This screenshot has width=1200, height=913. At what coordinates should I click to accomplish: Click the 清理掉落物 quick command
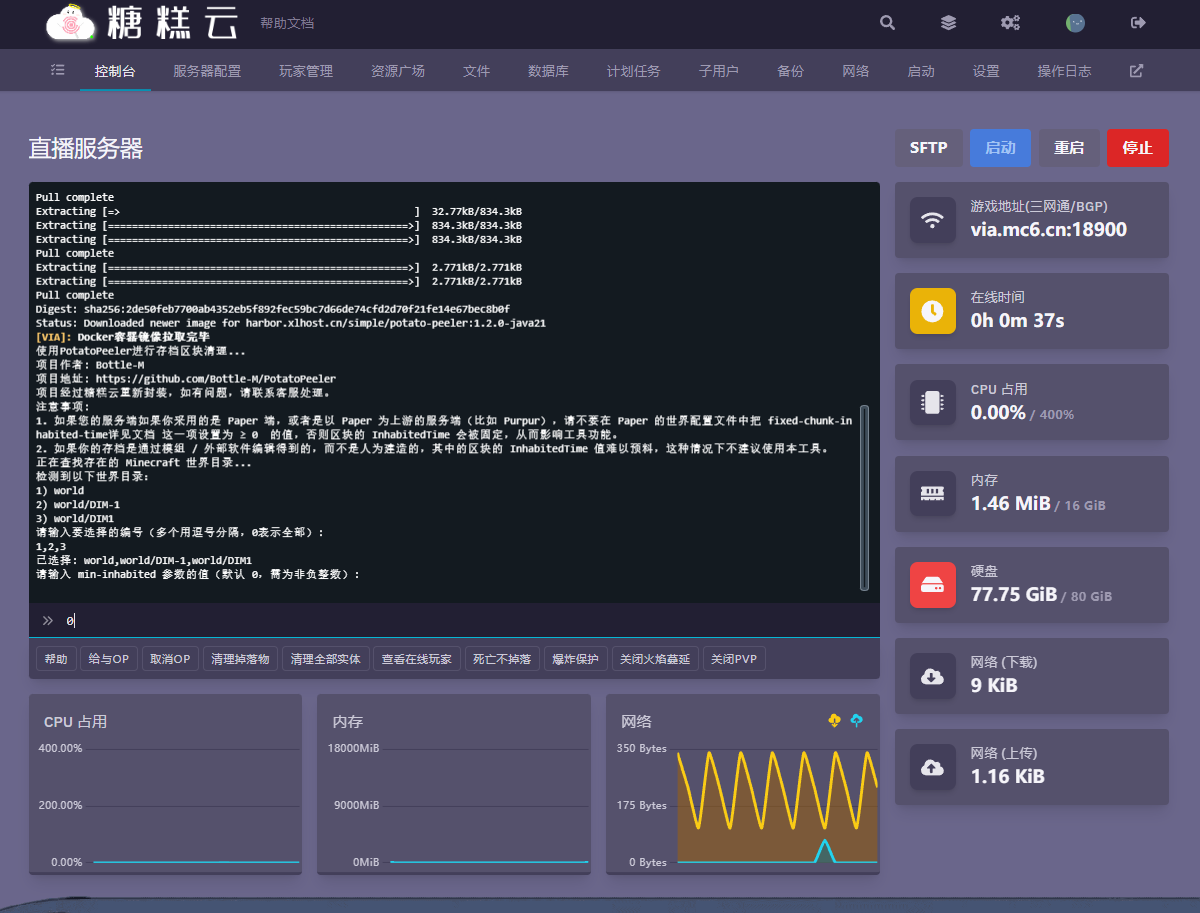[x=240, y=659]
